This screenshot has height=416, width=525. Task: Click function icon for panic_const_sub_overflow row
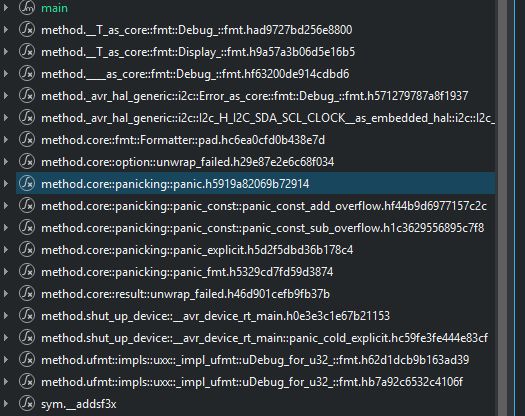[27, 228]
